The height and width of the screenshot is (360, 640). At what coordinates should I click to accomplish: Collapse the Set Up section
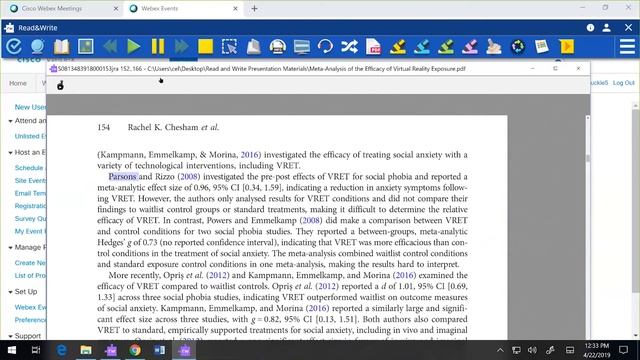pyautogui.click(x=10, y=292)
